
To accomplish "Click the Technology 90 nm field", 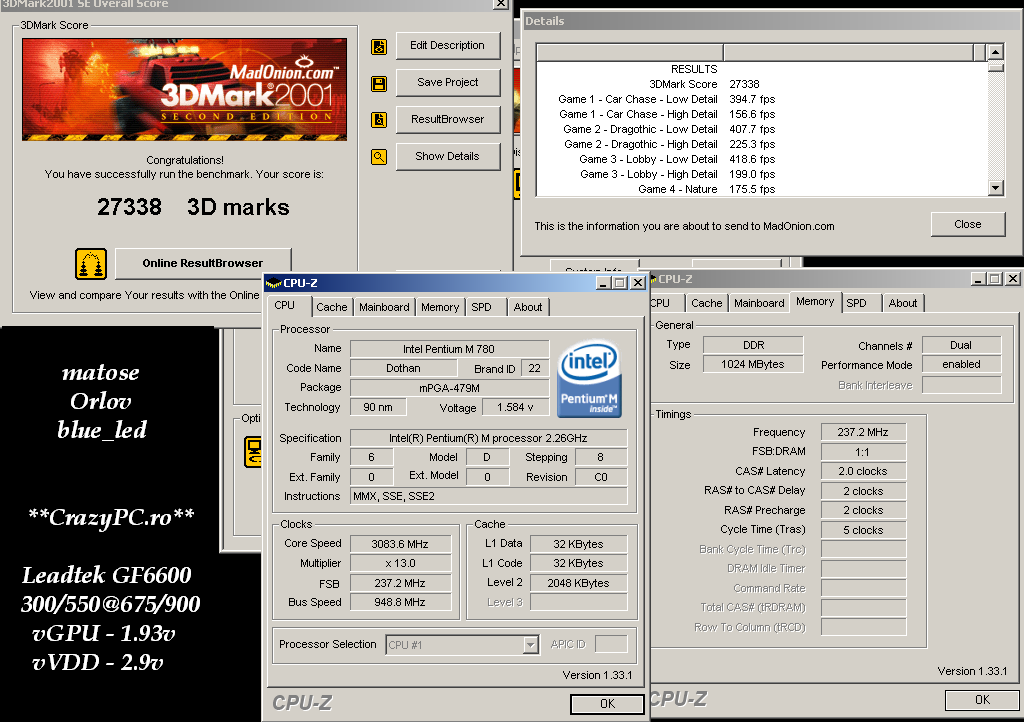I will [x=378, y=407].
